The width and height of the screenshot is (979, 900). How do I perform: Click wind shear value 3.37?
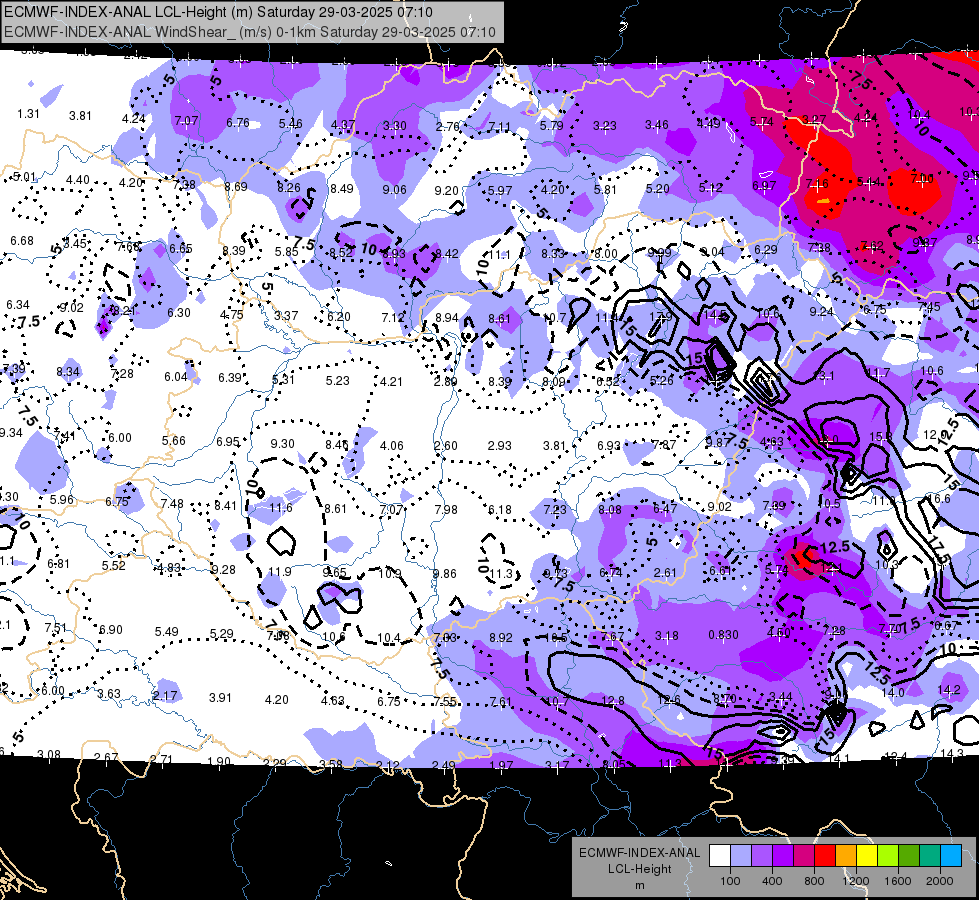coord(286,315)
